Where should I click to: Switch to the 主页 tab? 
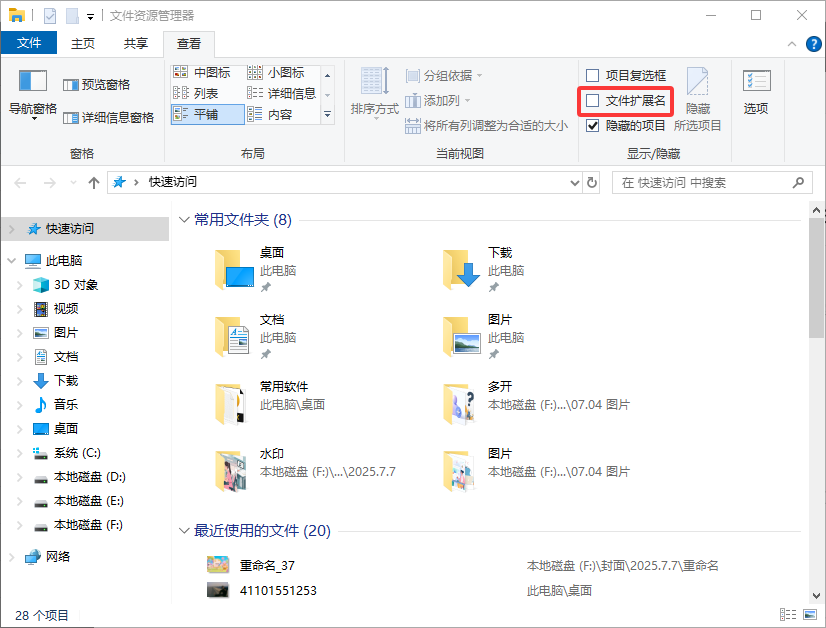tap(83, 44)
